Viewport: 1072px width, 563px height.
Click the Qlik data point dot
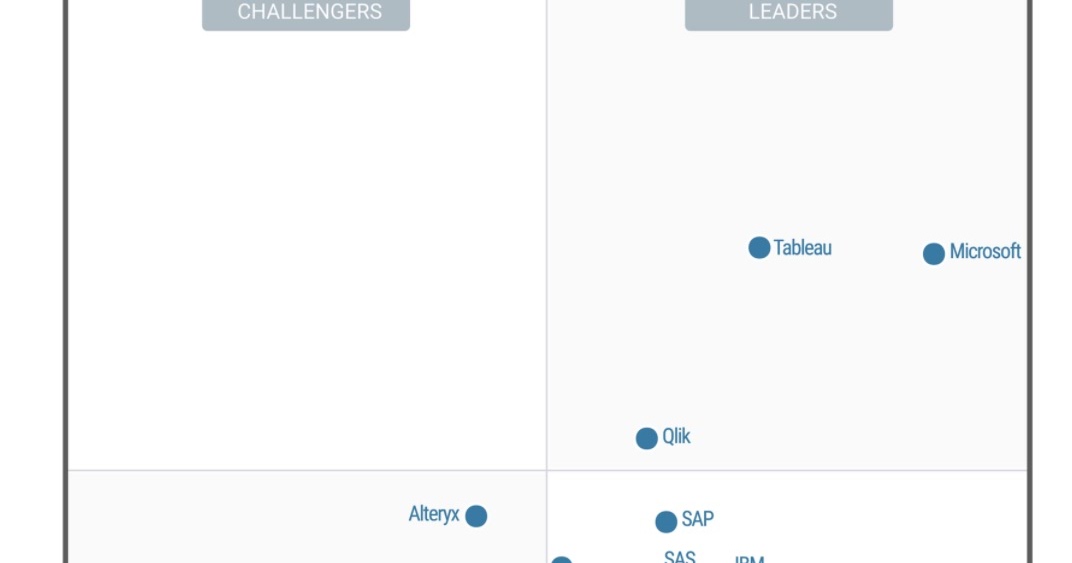tap(647, 438)
